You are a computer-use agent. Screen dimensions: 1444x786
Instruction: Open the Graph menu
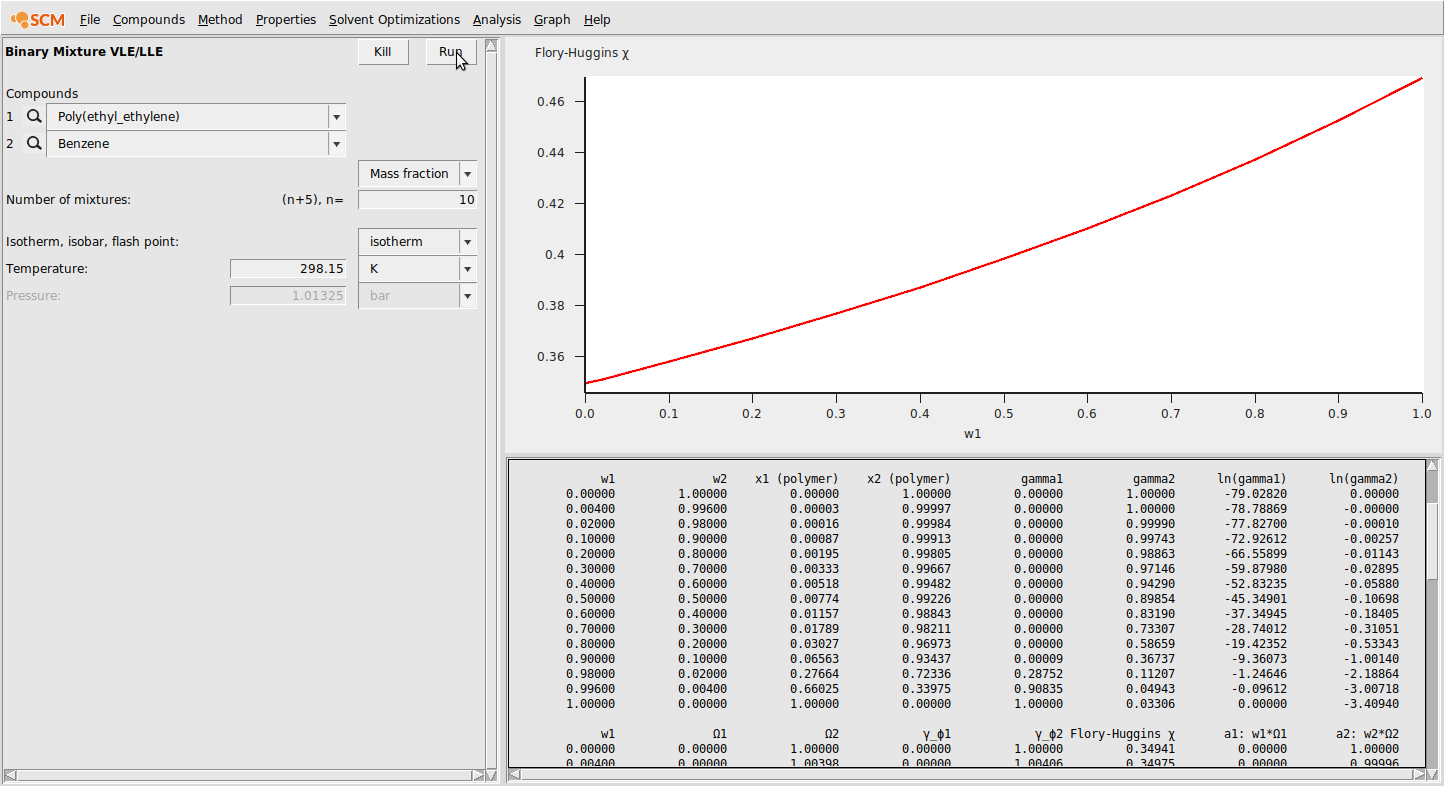click(552, 19)
